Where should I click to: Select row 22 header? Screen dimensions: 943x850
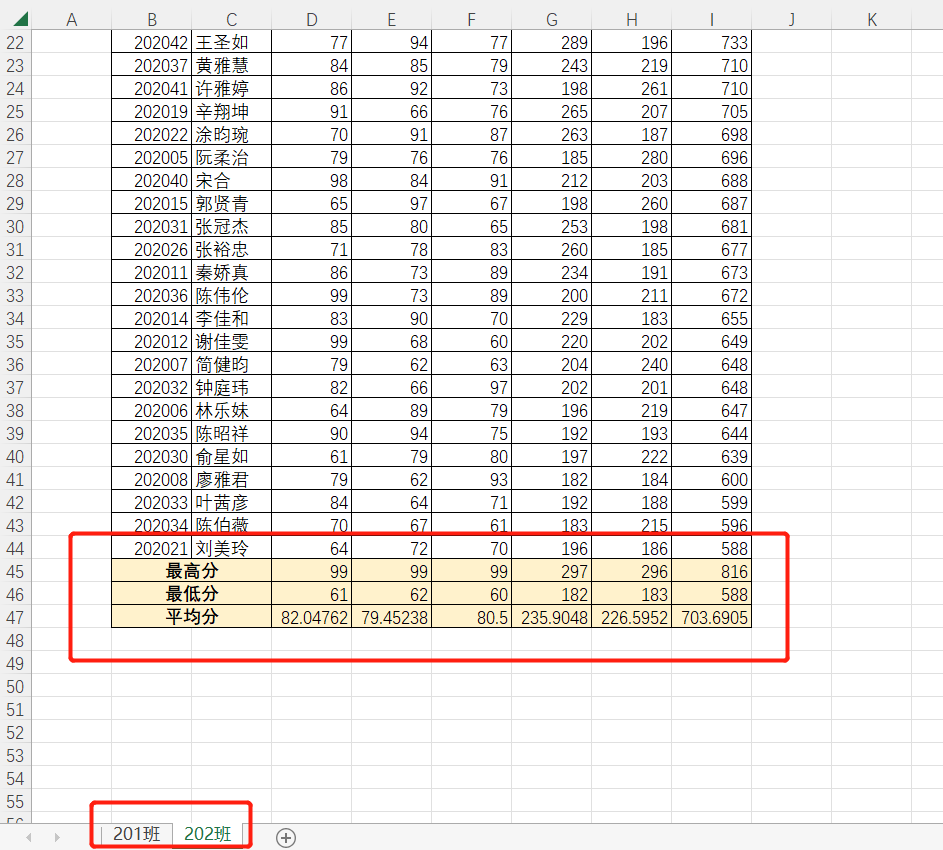(x=15, y=43)
